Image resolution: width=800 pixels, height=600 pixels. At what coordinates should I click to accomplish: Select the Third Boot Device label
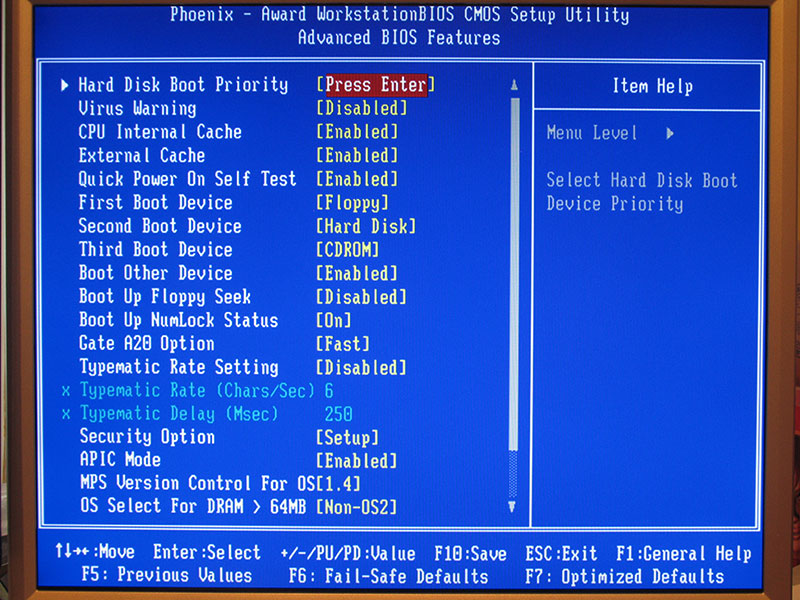coord(156,249)
